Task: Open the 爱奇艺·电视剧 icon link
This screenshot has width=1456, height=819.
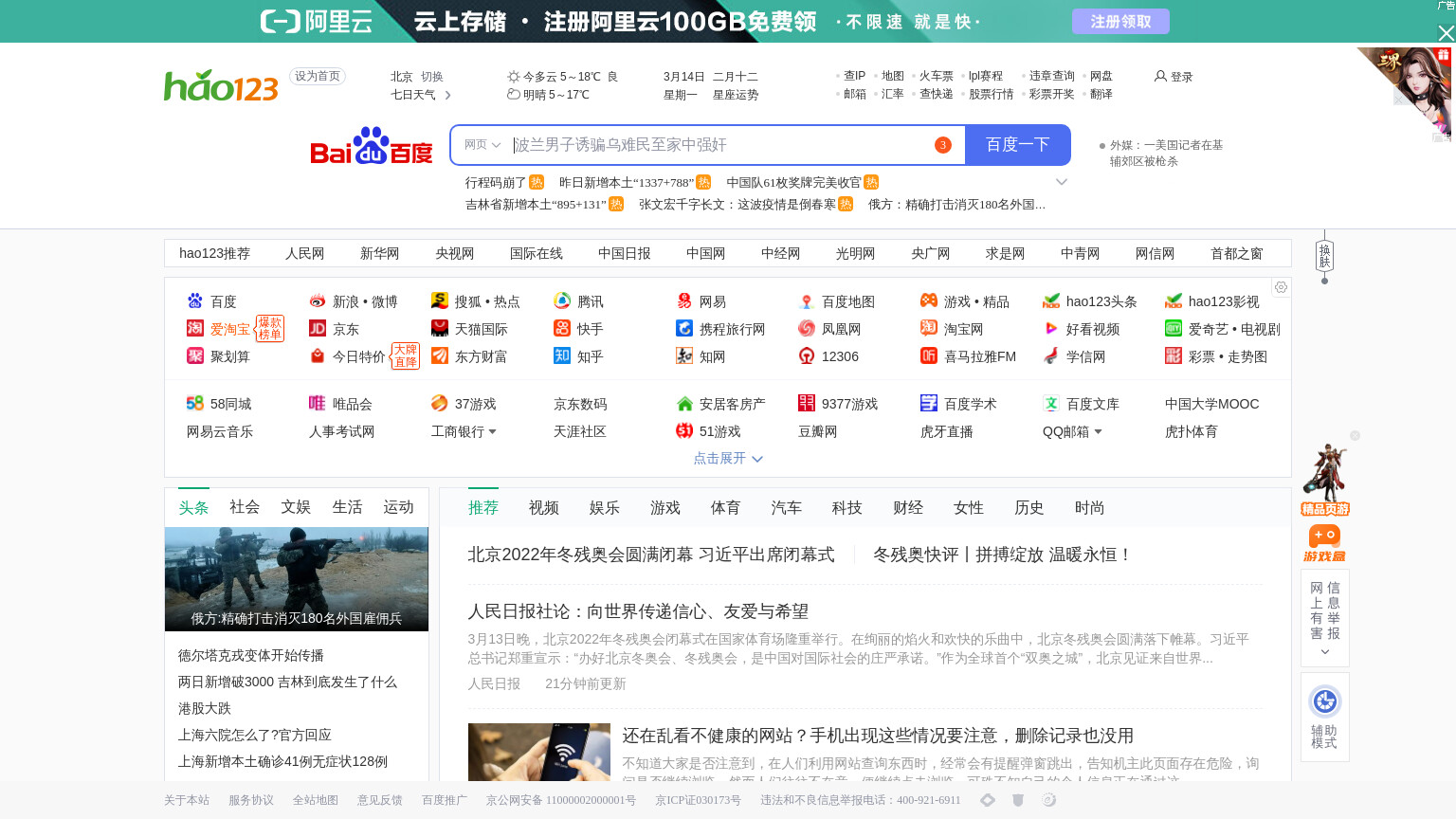Action: tap(1173, 328)
